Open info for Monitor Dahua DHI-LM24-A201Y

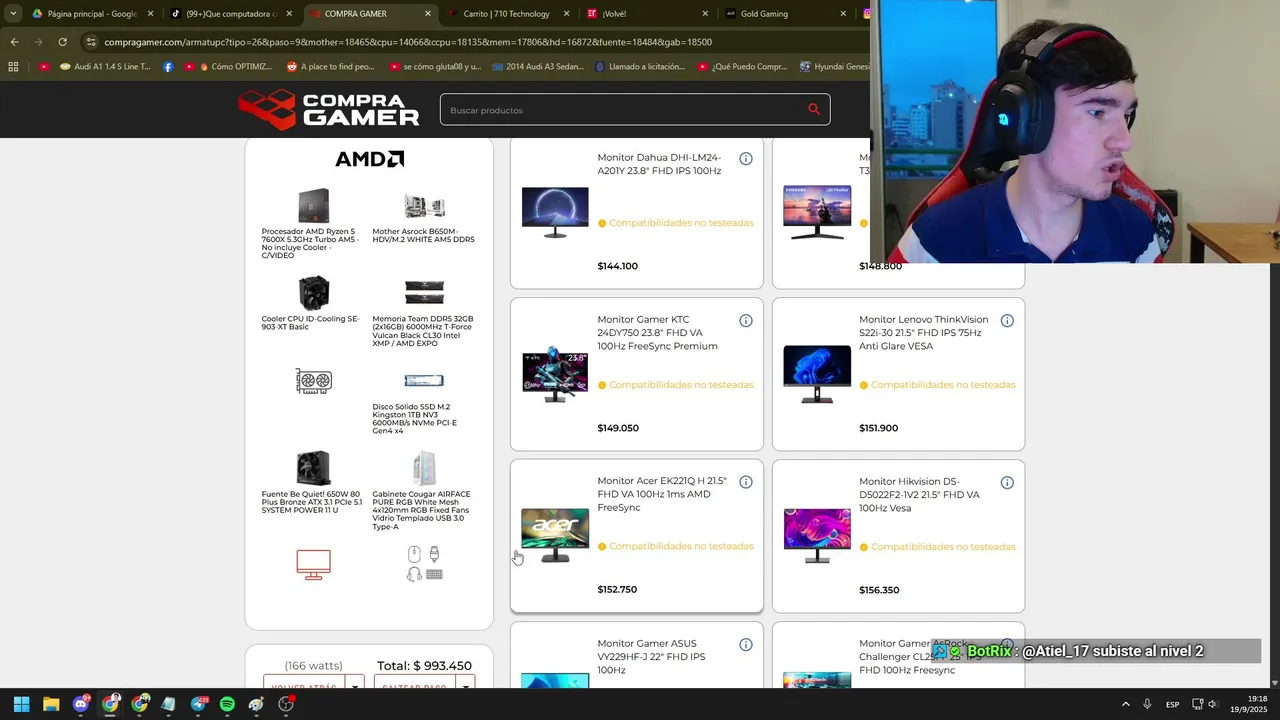click(746, 159)
